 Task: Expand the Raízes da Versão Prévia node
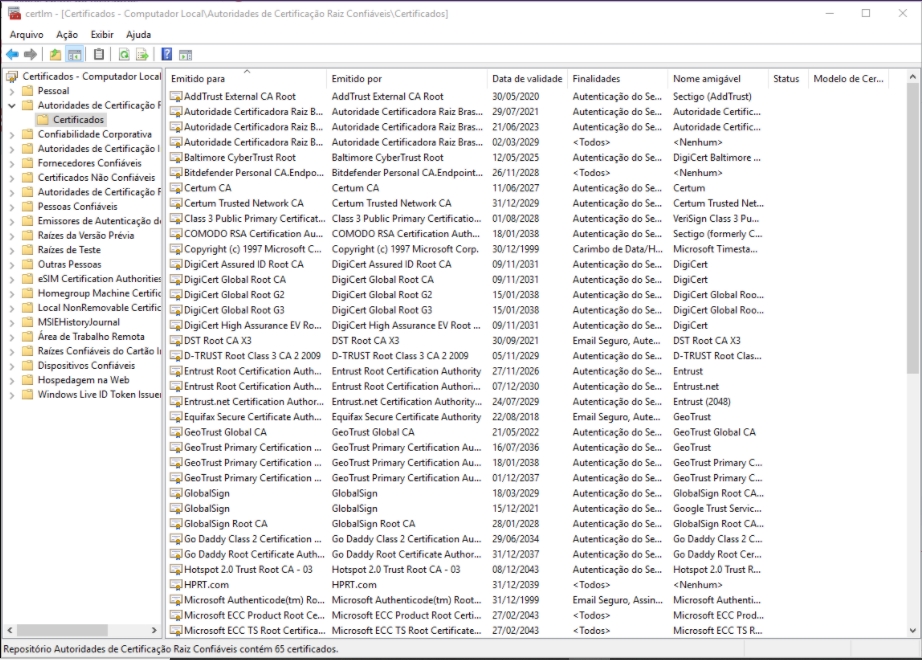[12, 235]
